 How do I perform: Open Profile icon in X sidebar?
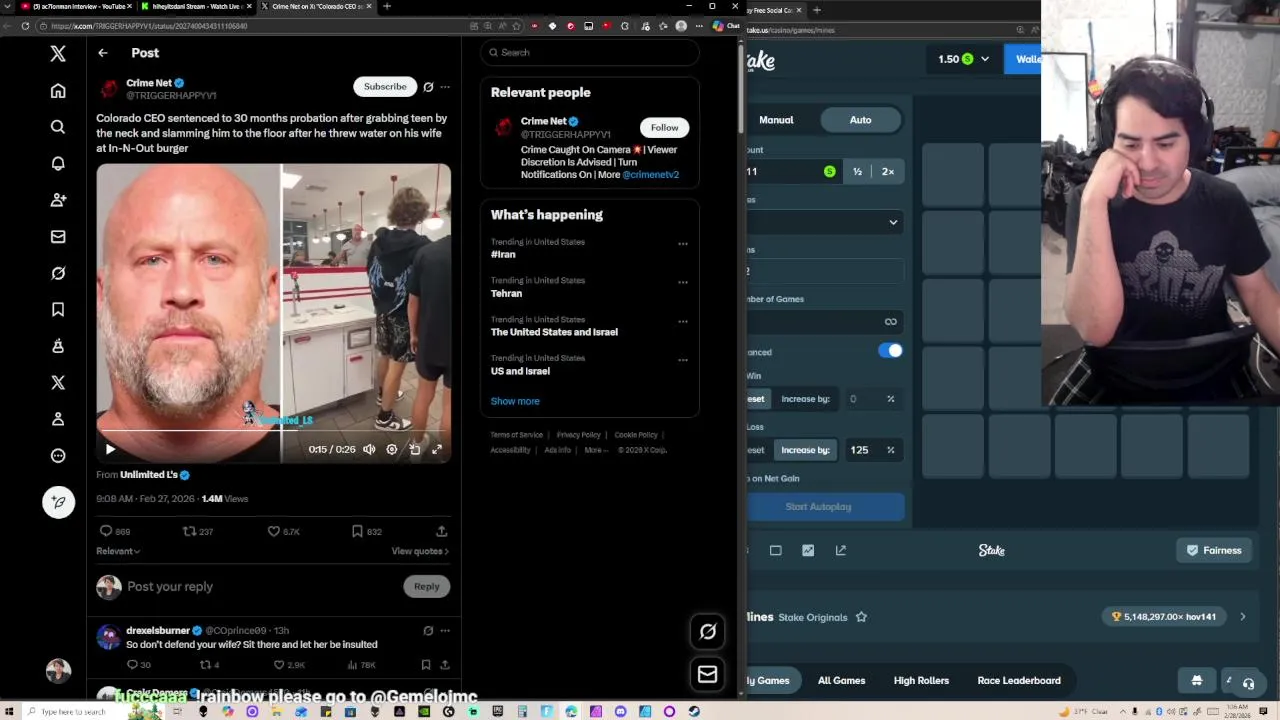(x=58, y=419)
